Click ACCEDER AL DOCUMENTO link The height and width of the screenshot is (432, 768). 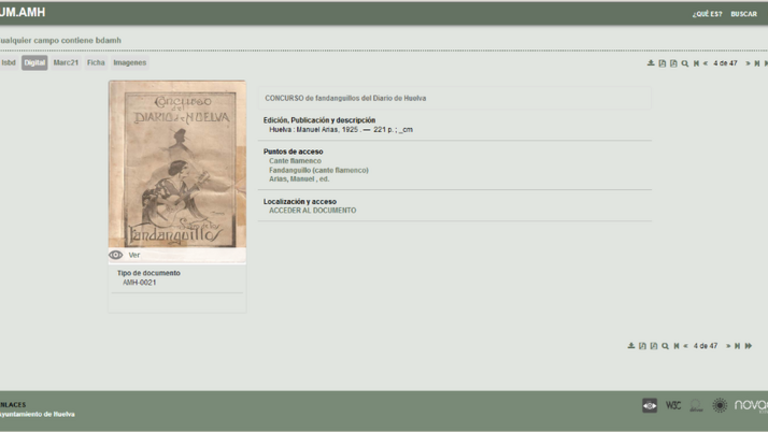click(x=312, y=211)
